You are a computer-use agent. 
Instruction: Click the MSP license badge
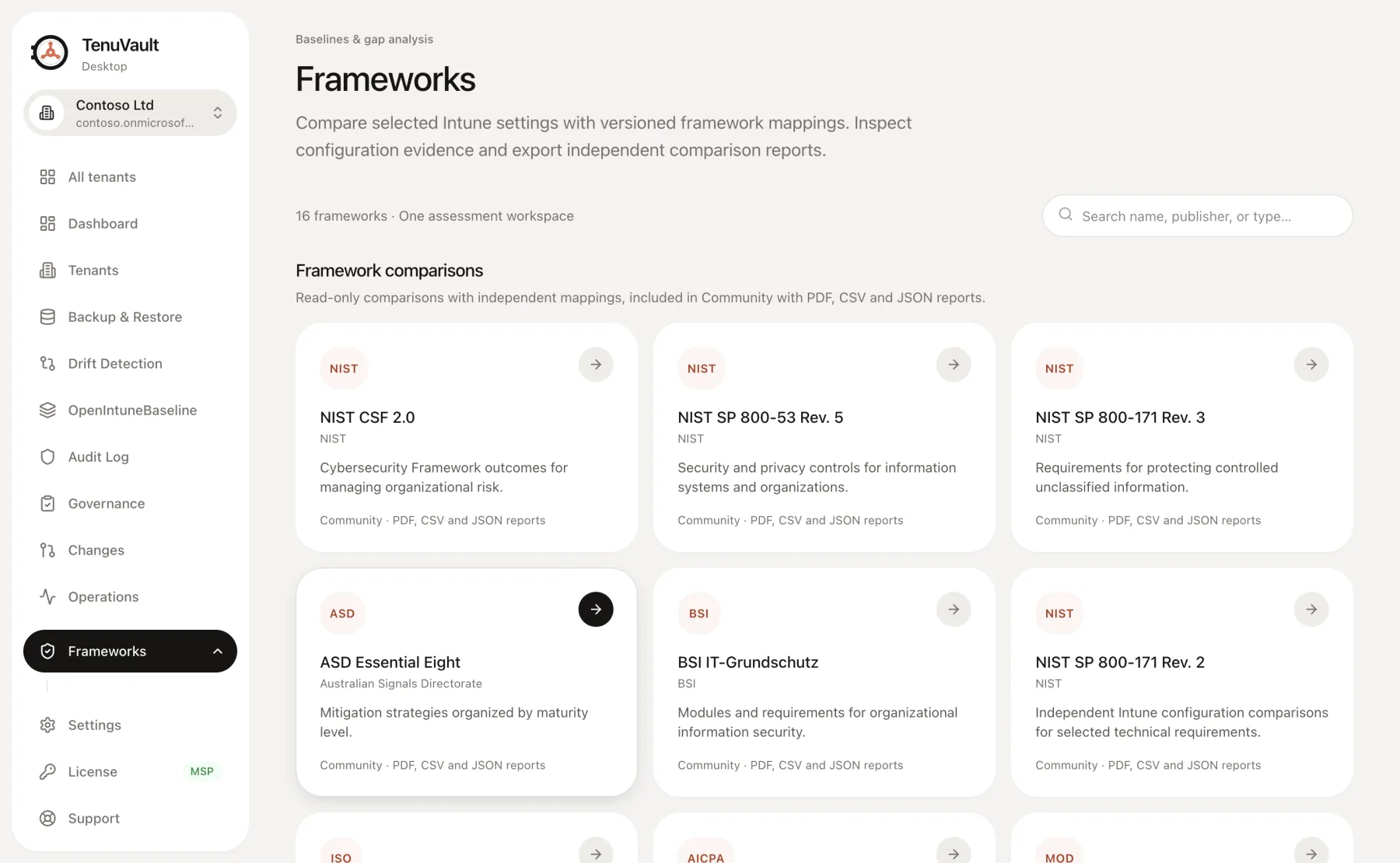click(201, 771)
